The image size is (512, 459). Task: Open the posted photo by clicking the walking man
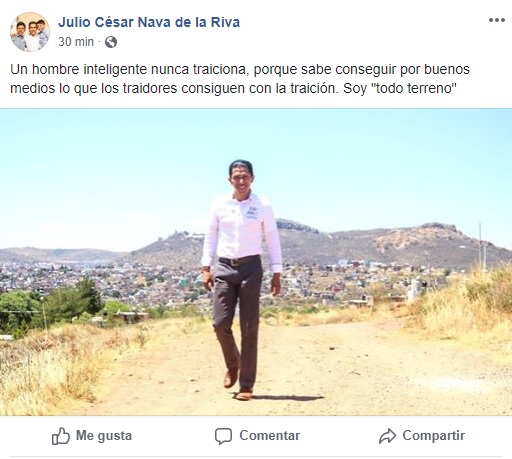click(241, 279)
